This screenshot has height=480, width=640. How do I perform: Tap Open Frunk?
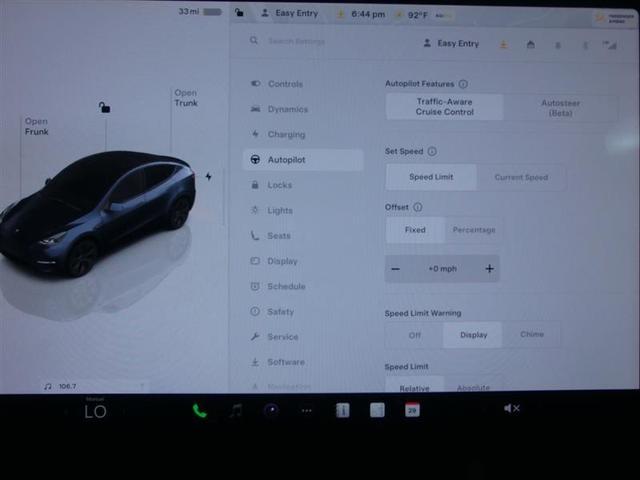36,127
